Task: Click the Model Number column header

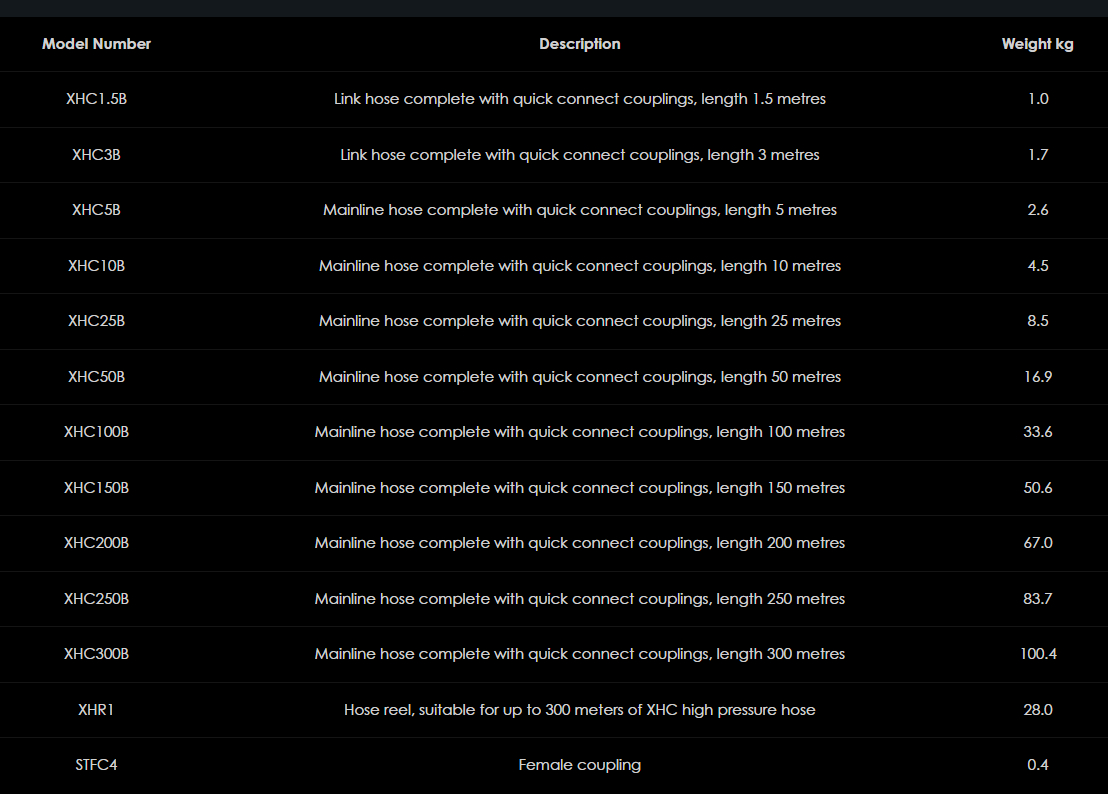Action: (x=96, y=44)
